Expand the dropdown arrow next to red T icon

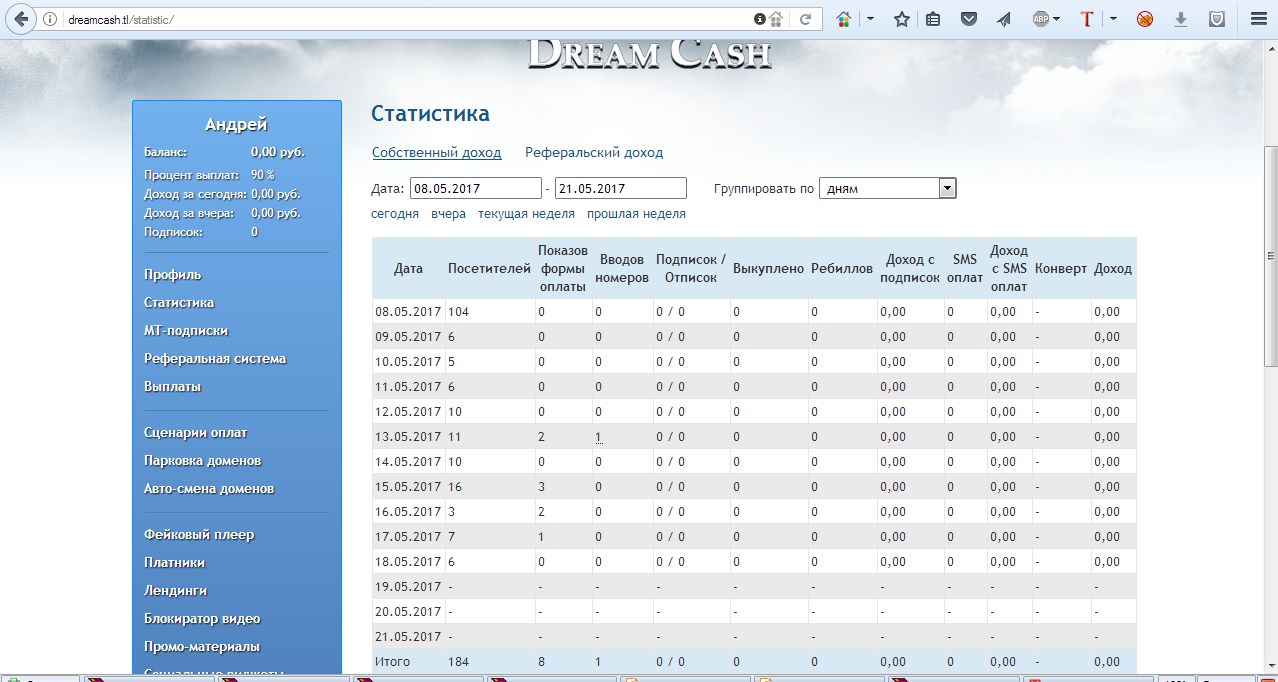pos(1112,19)
